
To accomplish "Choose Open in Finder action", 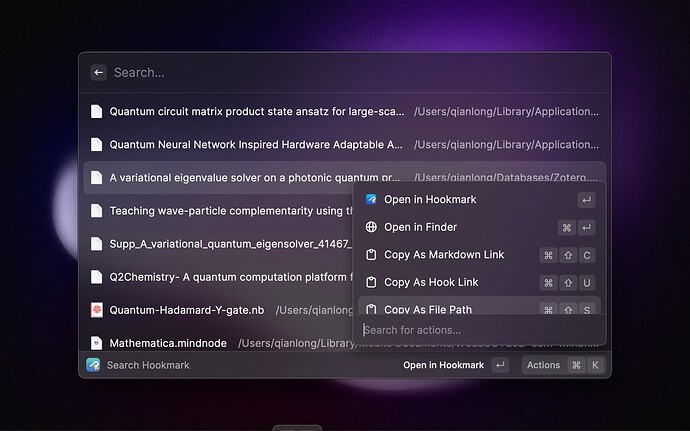I will coord(480,227).
